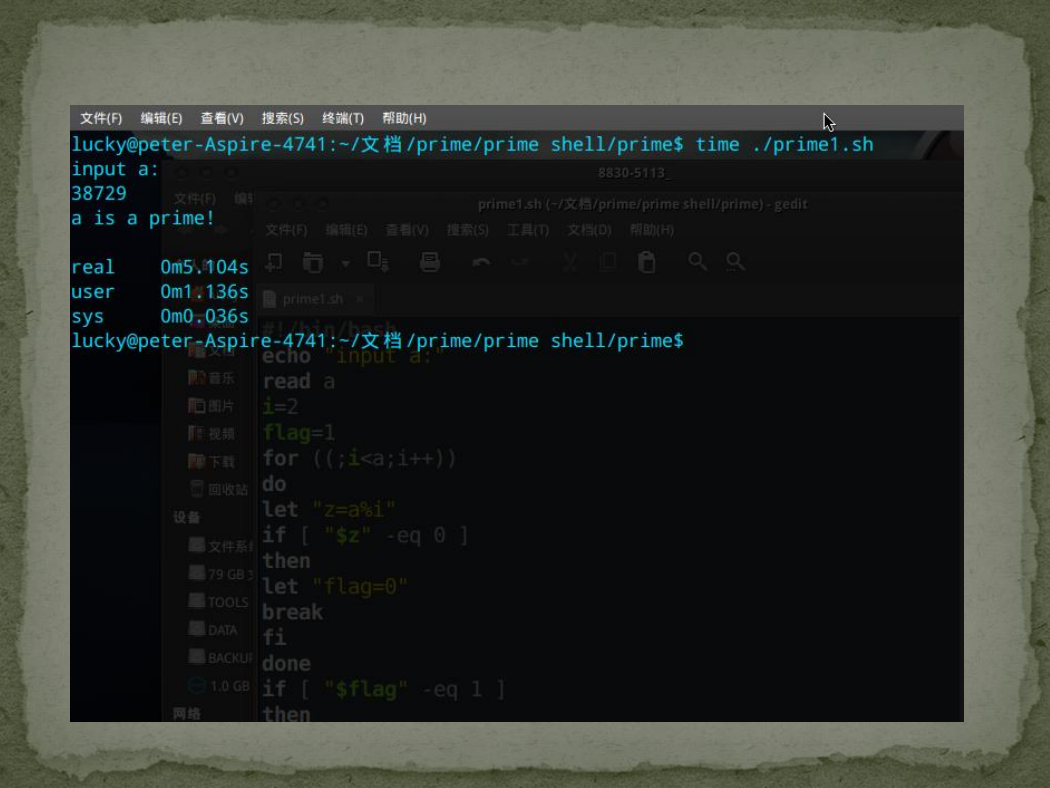Open the terminal 搜索(S) menu
1050x788 pixels.
coord(283,119)
